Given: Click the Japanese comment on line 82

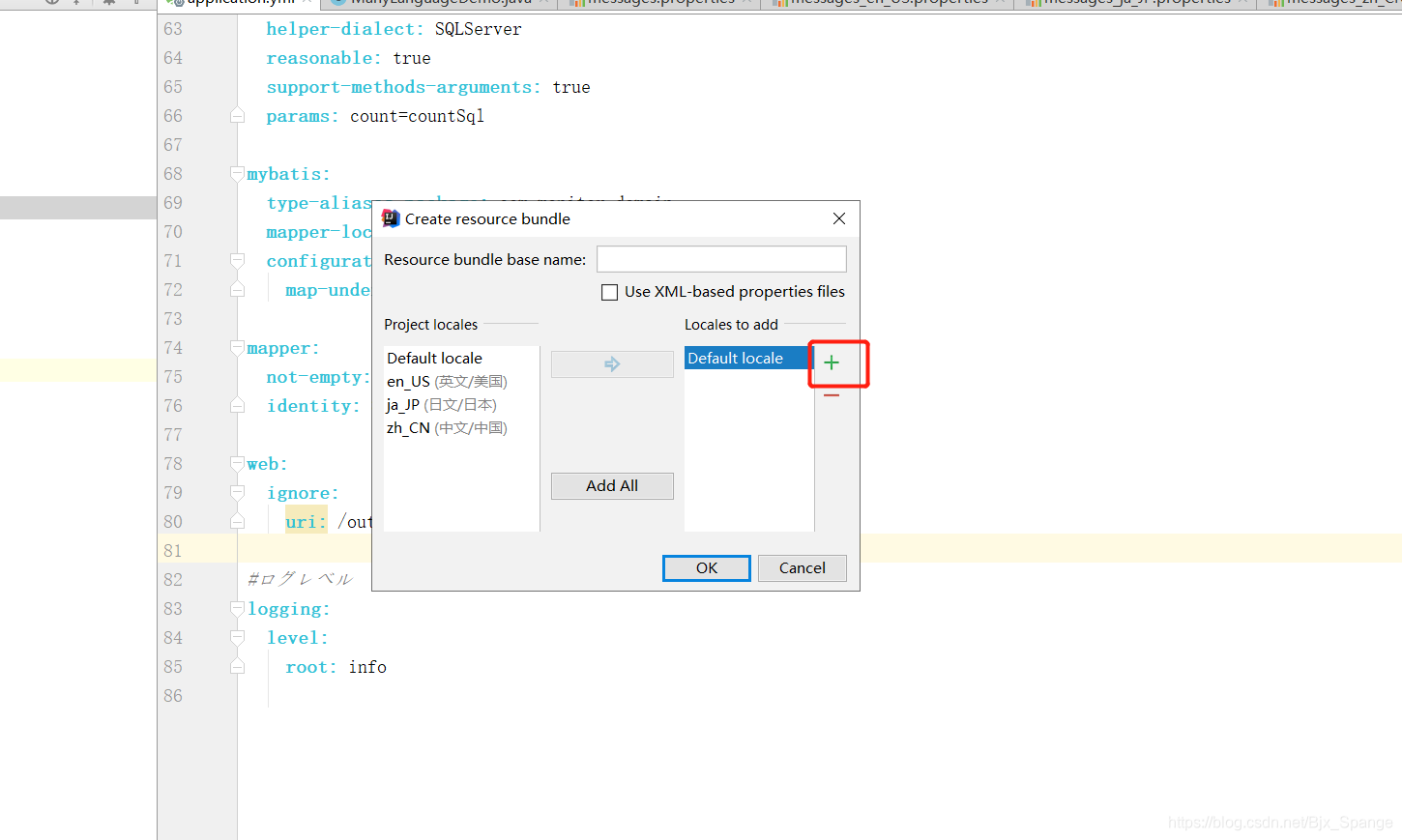Looking at the screenshot, I should 300,579.
